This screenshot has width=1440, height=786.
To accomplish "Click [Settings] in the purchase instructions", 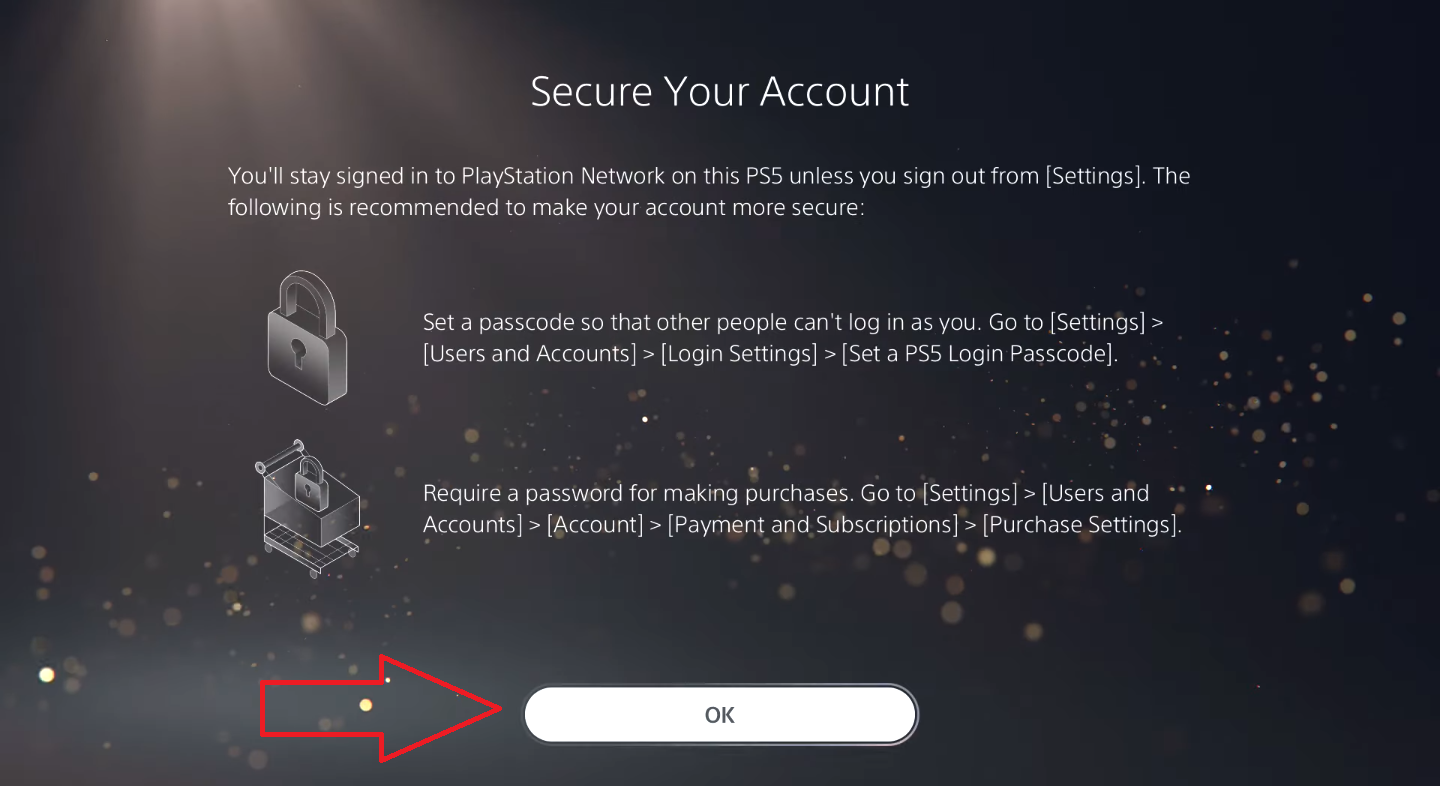I will (969, 494).
